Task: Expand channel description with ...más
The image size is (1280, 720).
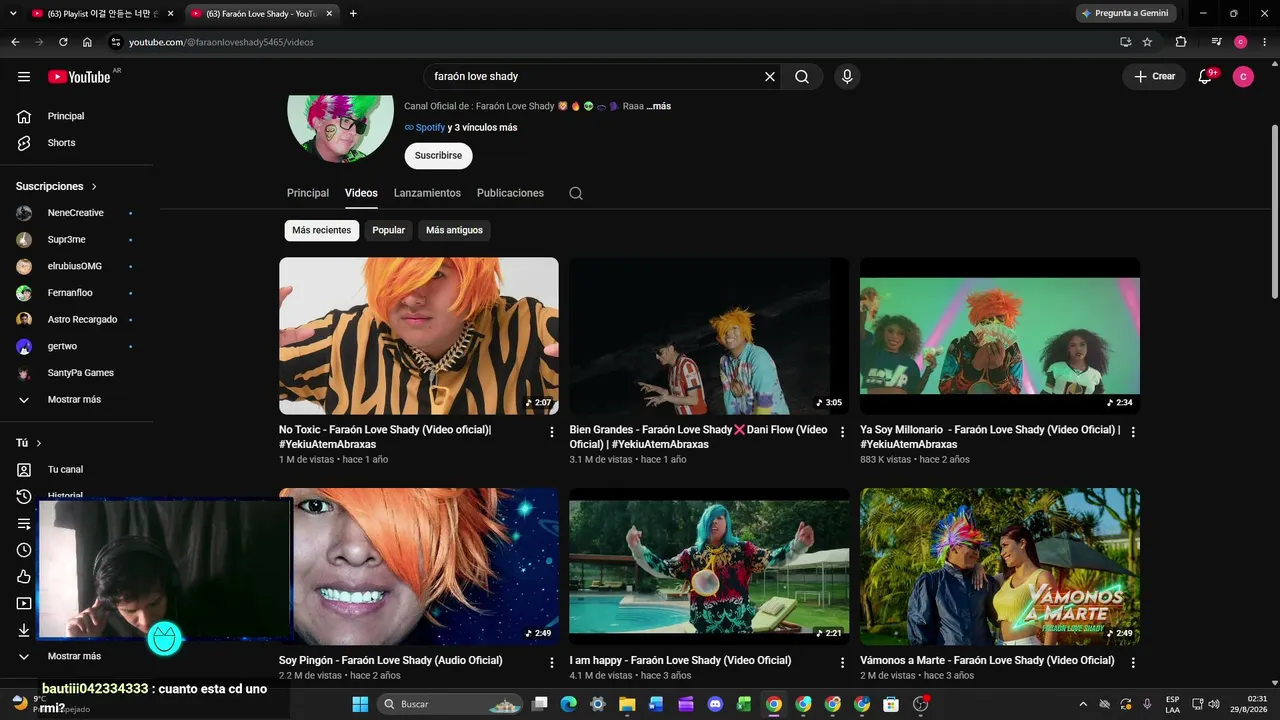Action: 659,106
